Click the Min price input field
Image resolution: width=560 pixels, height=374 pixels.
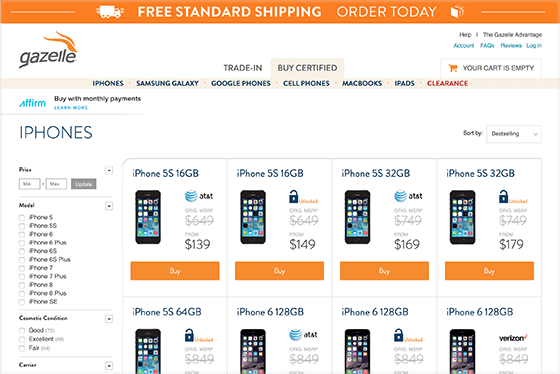point(29,184)
